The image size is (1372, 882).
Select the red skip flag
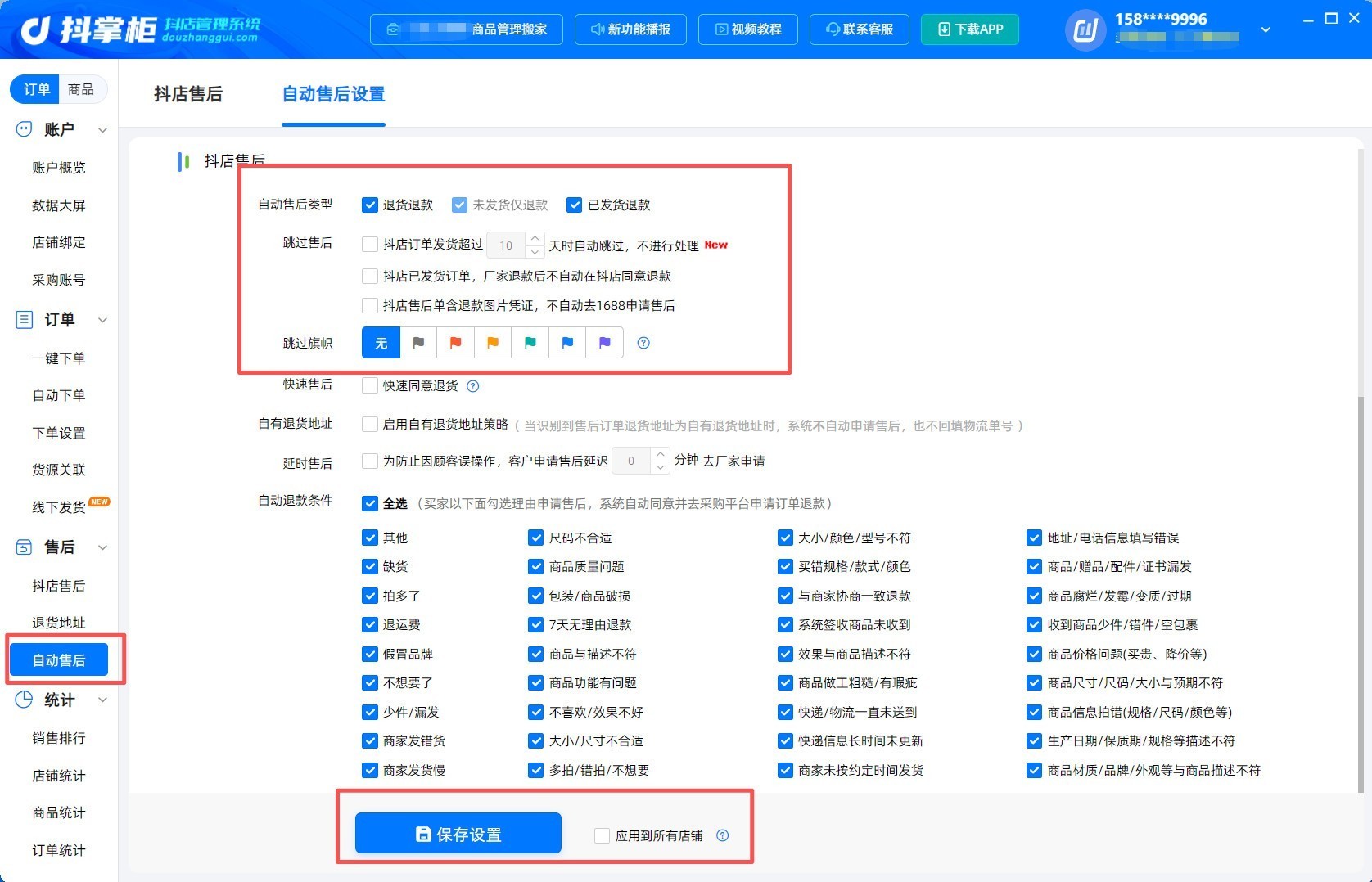click(x=456, y=343)
